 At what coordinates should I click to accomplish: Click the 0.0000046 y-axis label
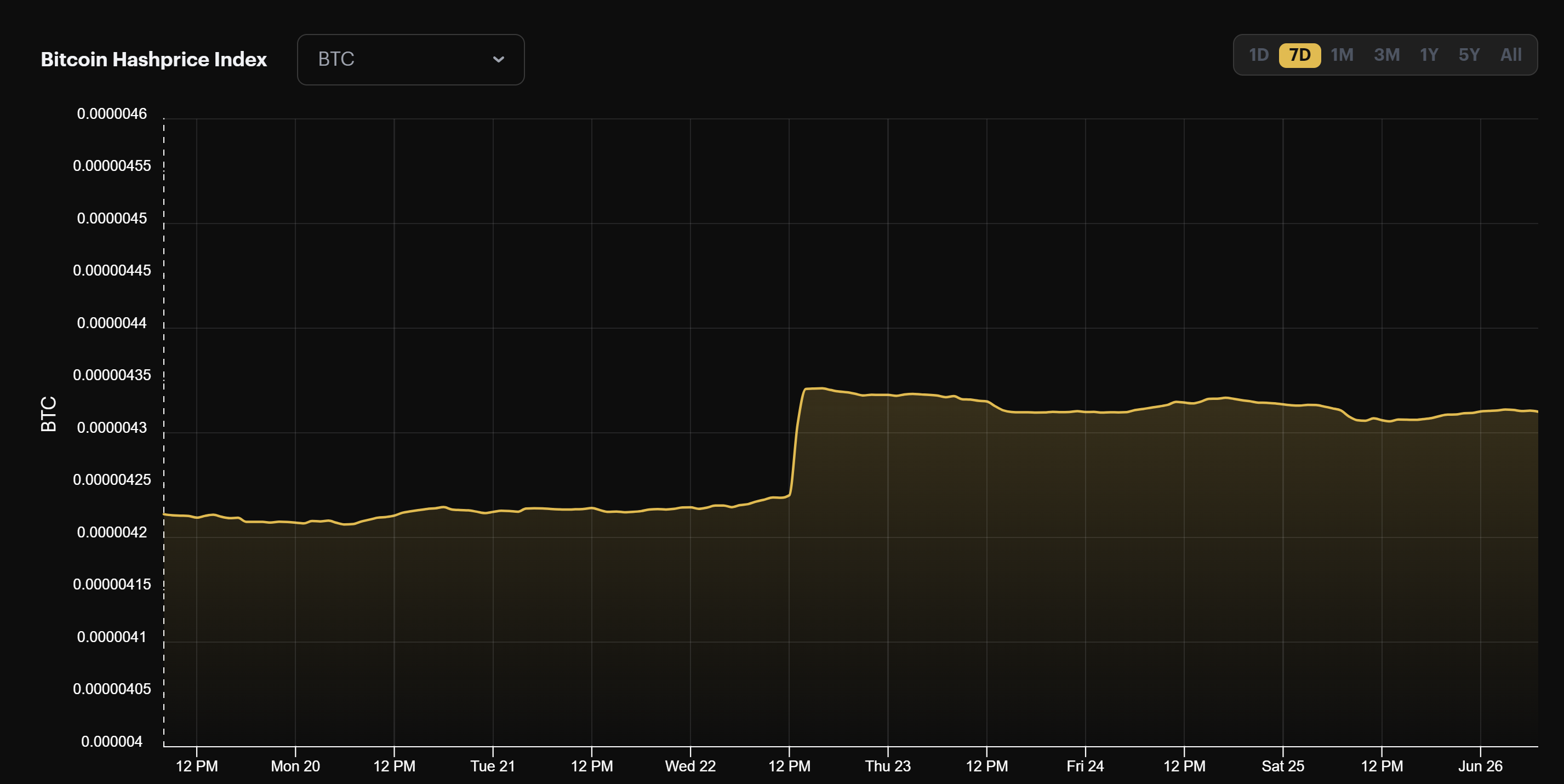(112, 113)
